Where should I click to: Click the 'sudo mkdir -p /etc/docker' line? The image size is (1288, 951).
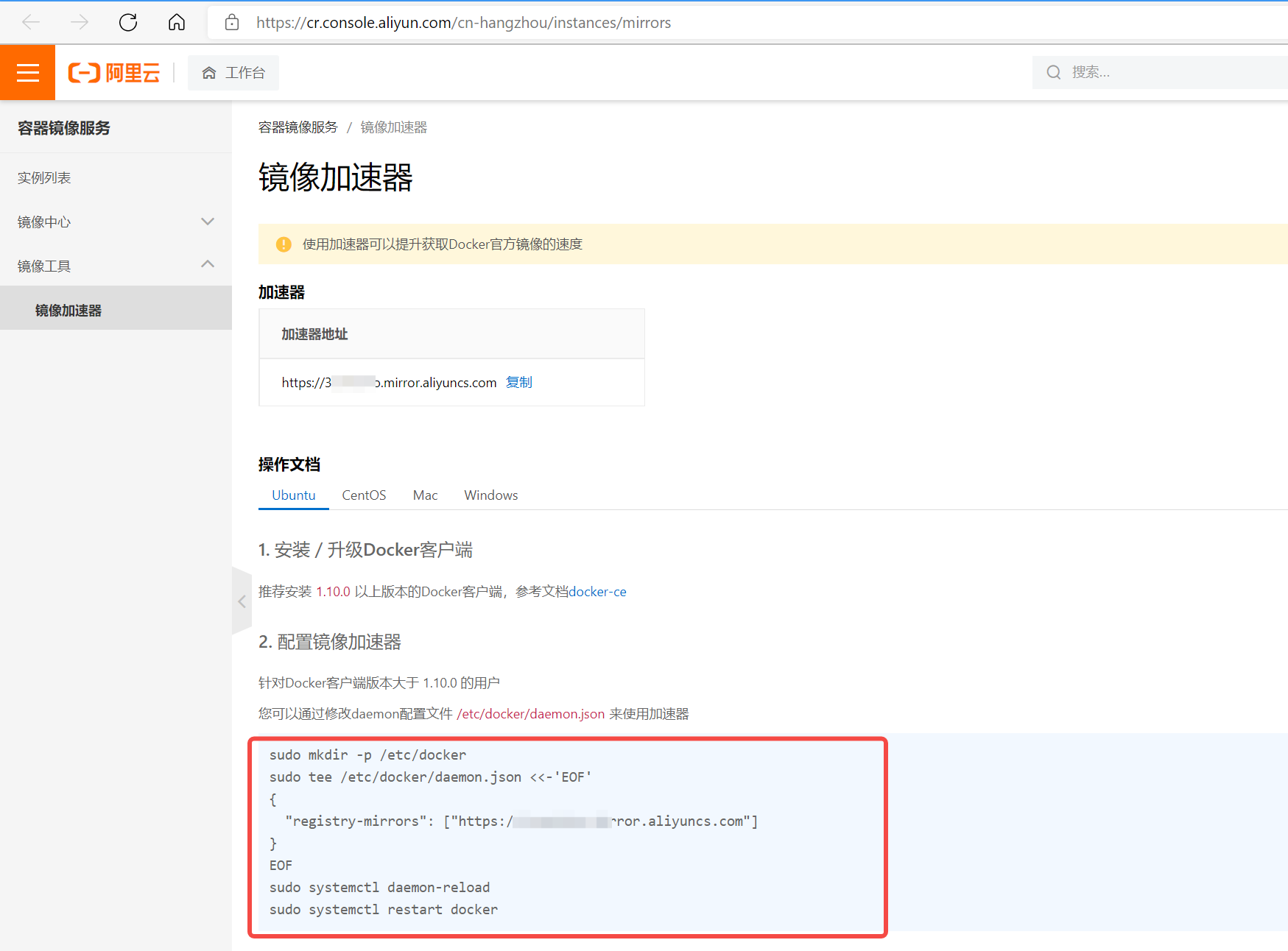(x=367, y=755)
